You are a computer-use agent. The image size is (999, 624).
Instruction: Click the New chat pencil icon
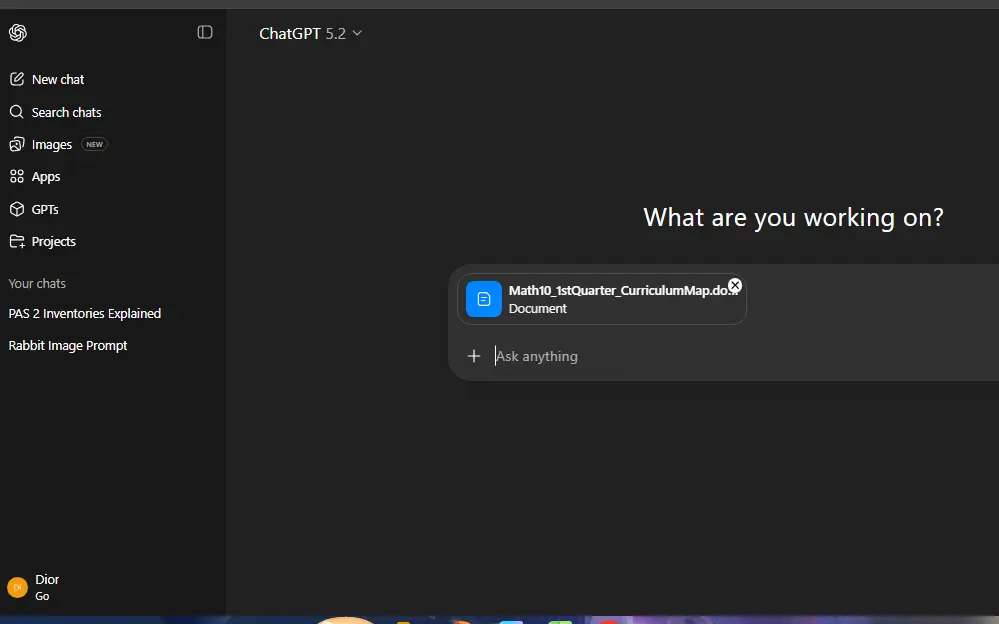pos(17,79)
